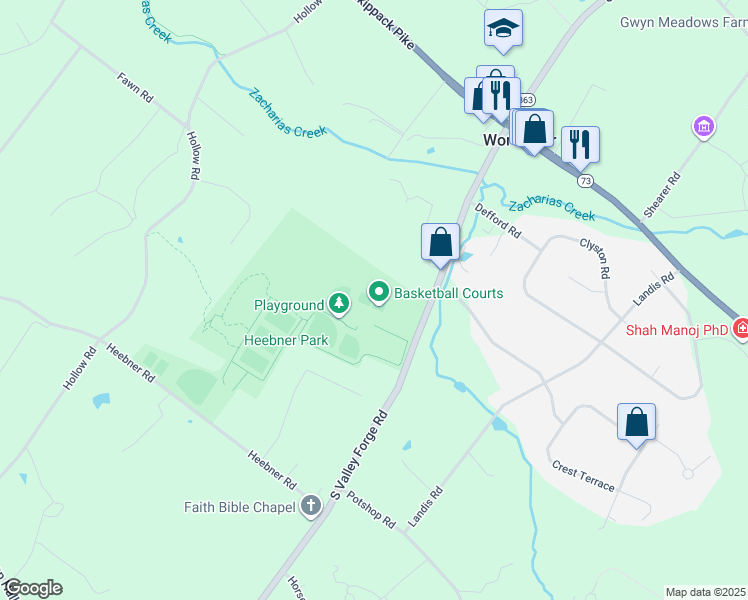Screen dimensions: 748x600
Task: Click the Shah Manoj PhD label
Action: pos(677,330)
